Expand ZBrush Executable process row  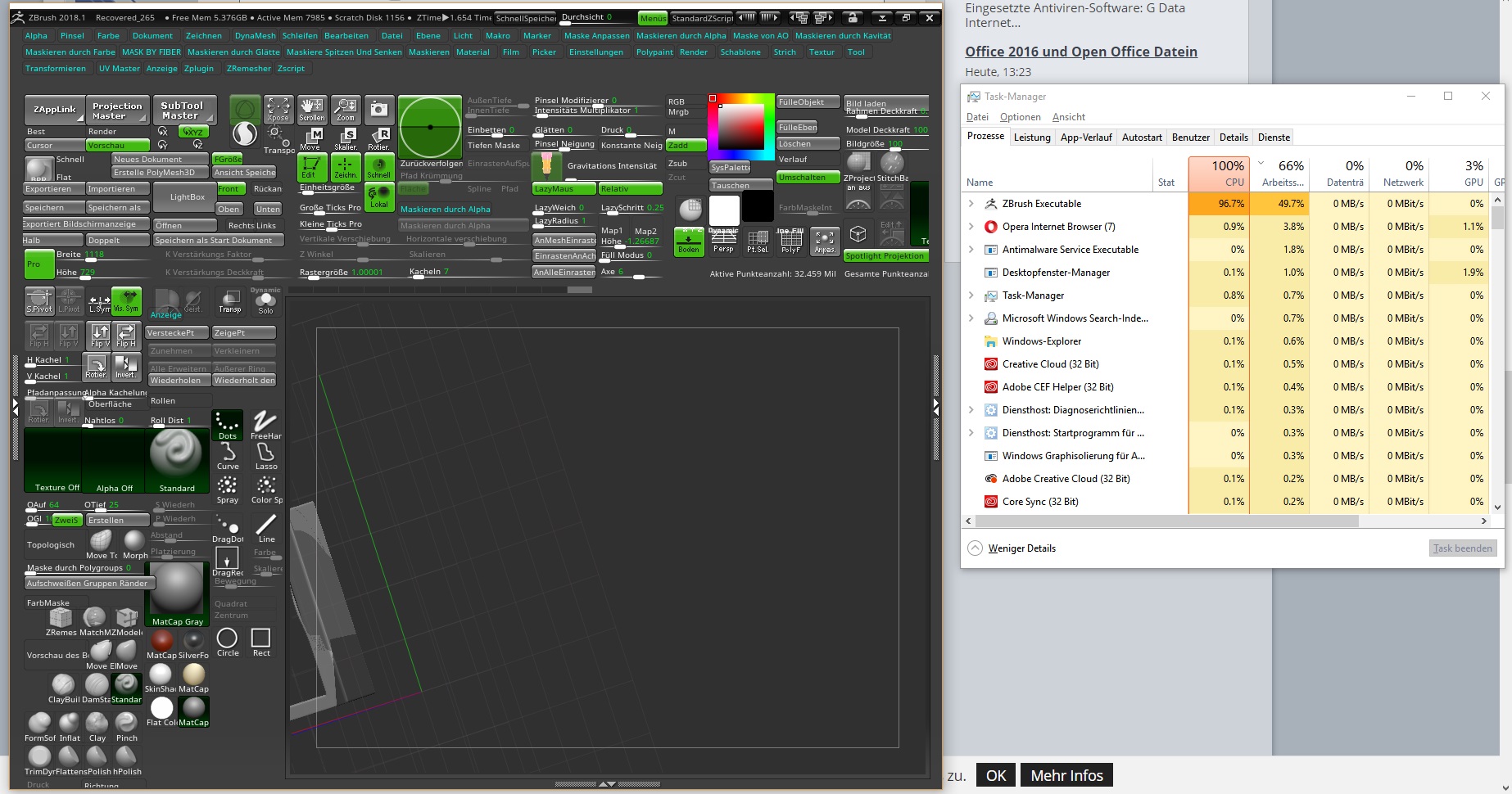pos(971,204)
